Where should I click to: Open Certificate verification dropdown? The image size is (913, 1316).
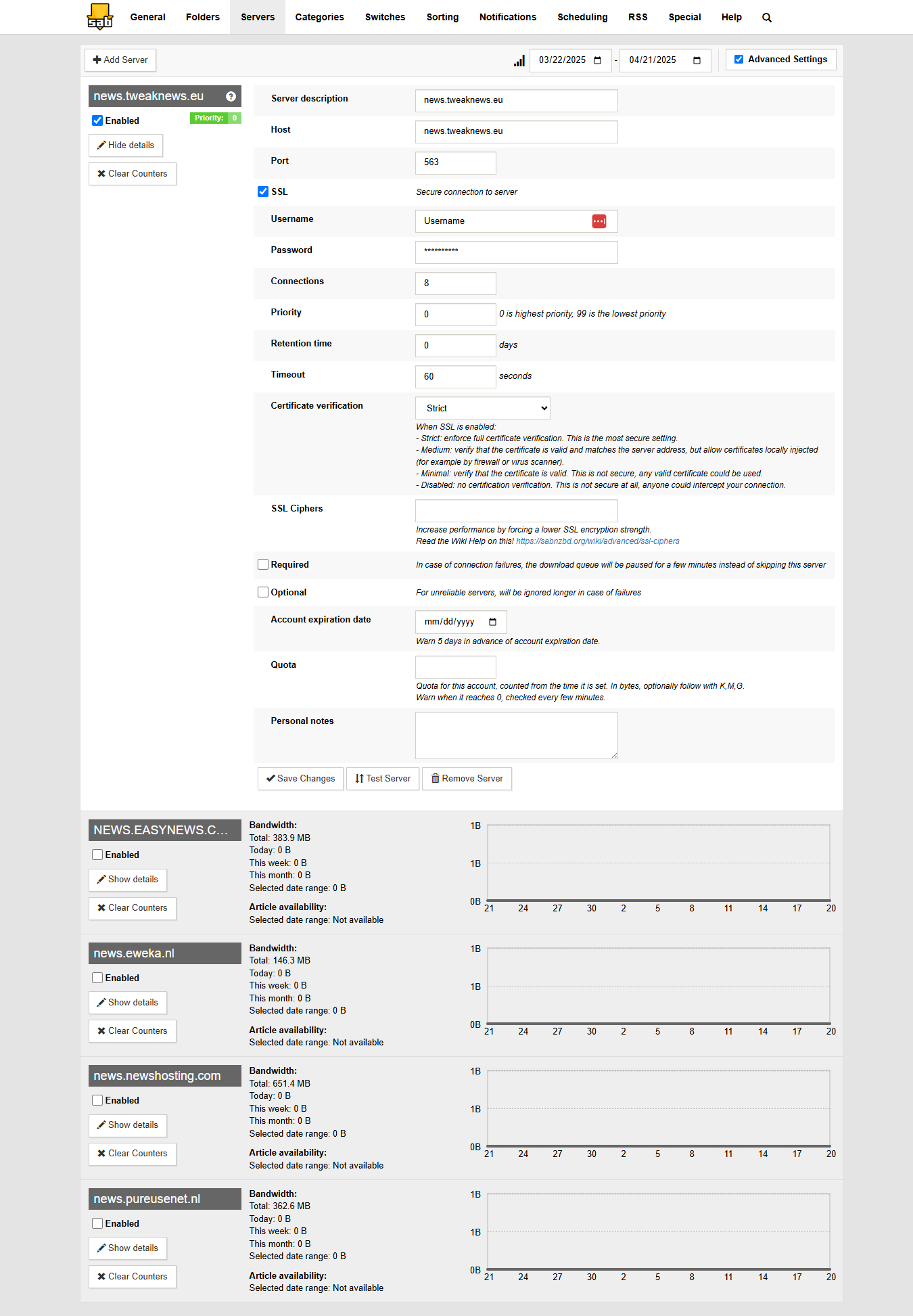click(x=483, y=408)
